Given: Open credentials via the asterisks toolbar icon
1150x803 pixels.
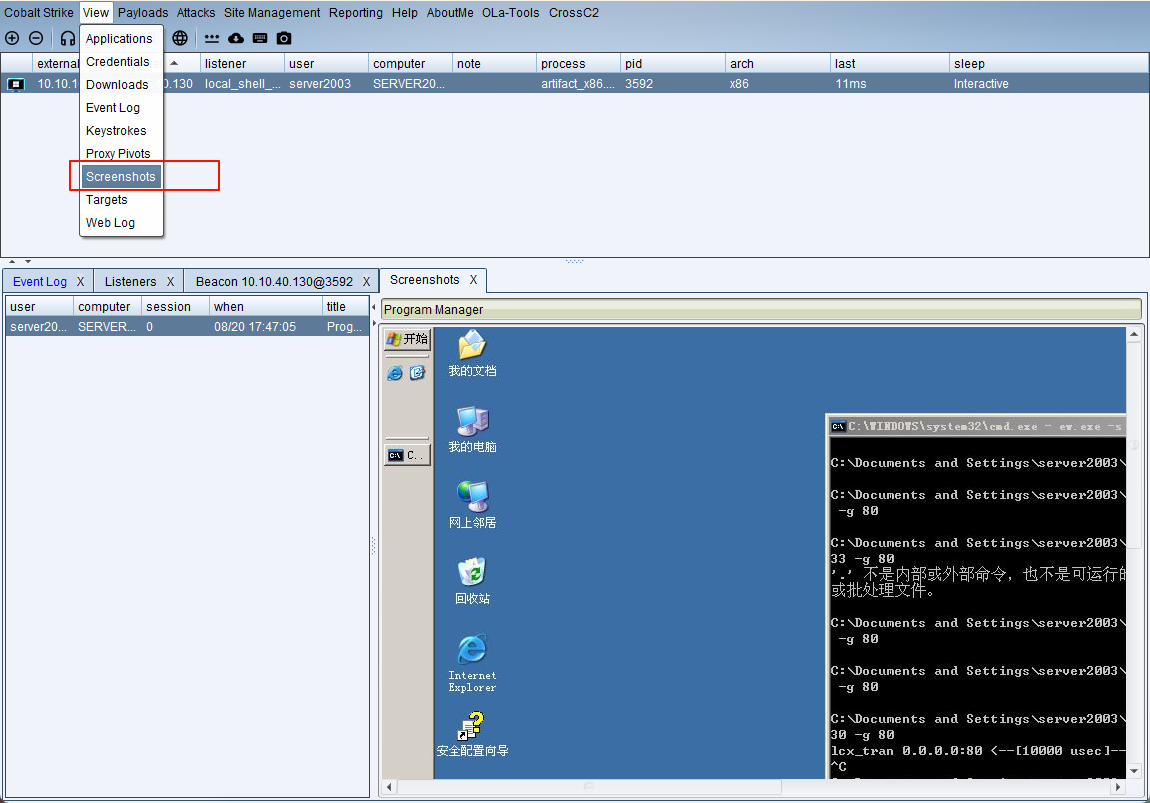Looking at the screenshot, I should 212,38.
